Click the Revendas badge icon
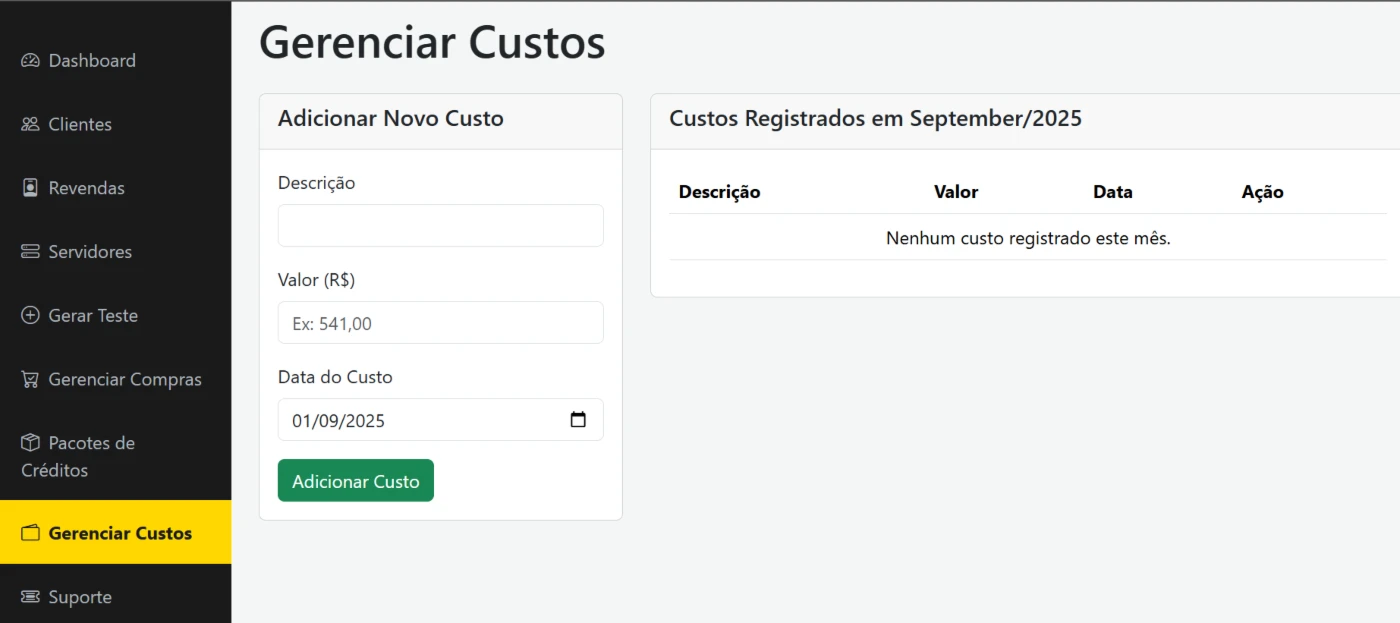1400x623 pixels. [x=30, y=188]
